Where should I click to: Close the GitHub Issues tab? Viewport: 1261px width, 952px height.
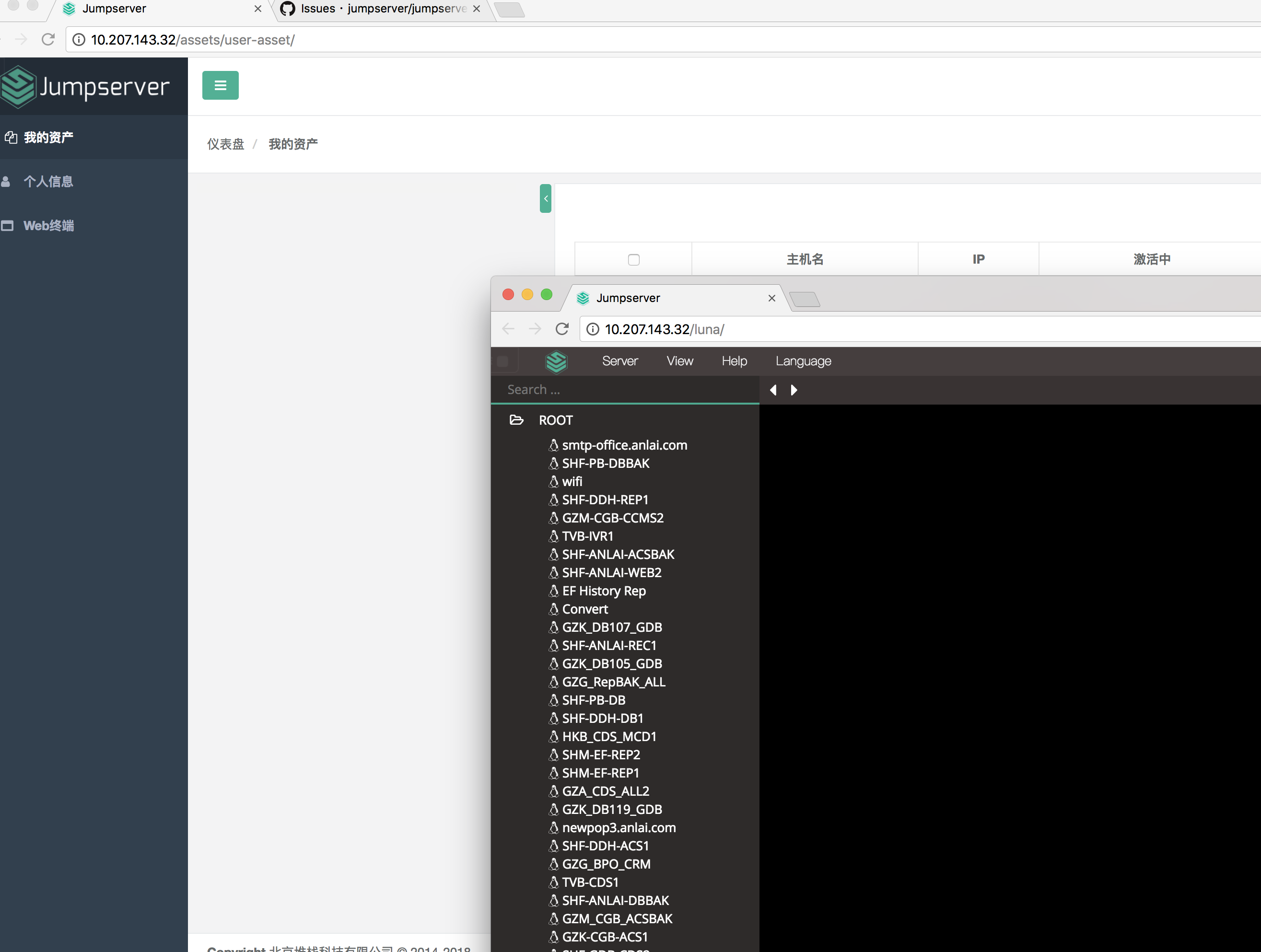[477, 9]
